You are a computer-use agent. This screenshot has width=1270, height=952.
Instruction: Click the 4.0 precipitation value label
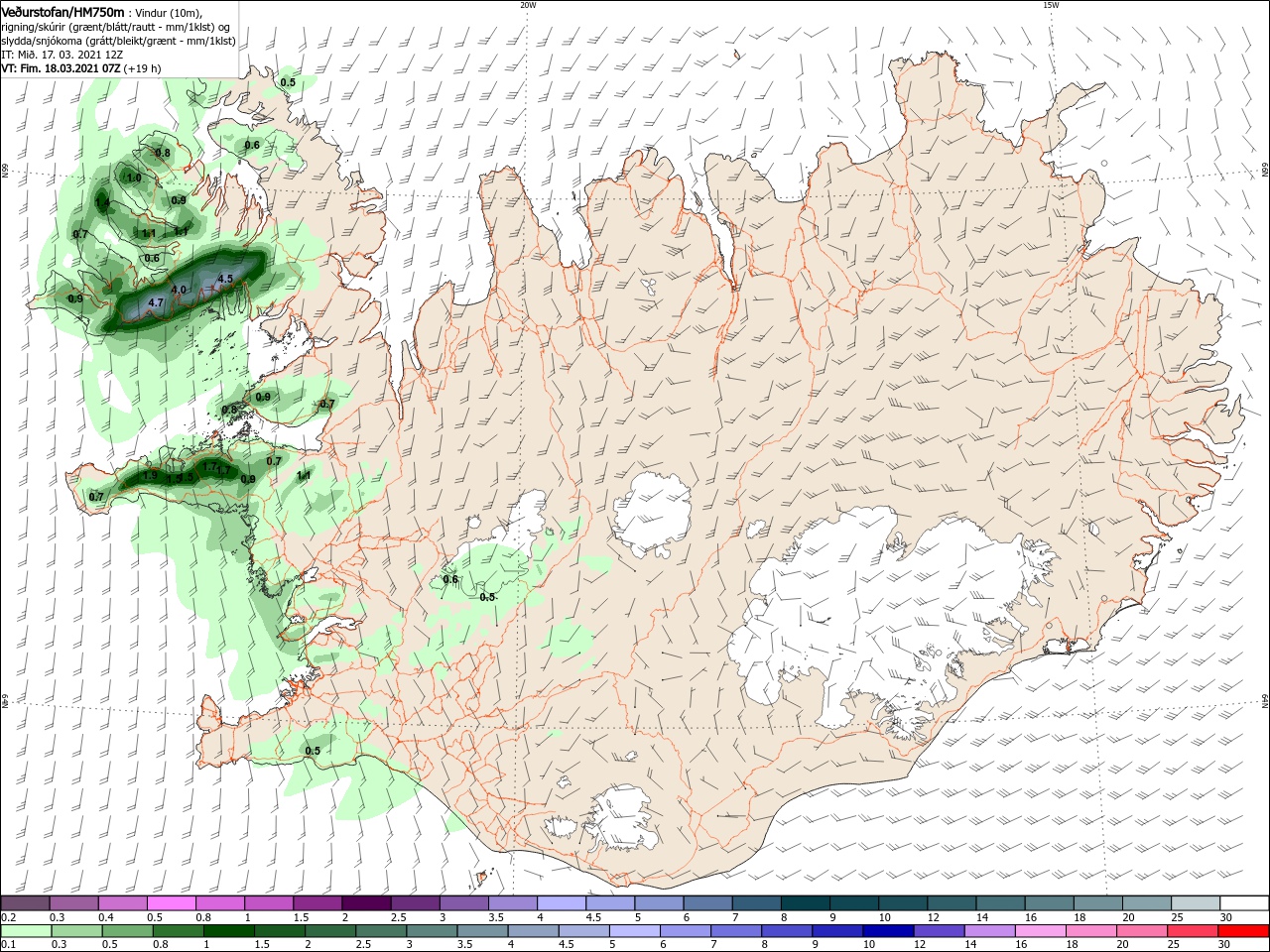179,290
